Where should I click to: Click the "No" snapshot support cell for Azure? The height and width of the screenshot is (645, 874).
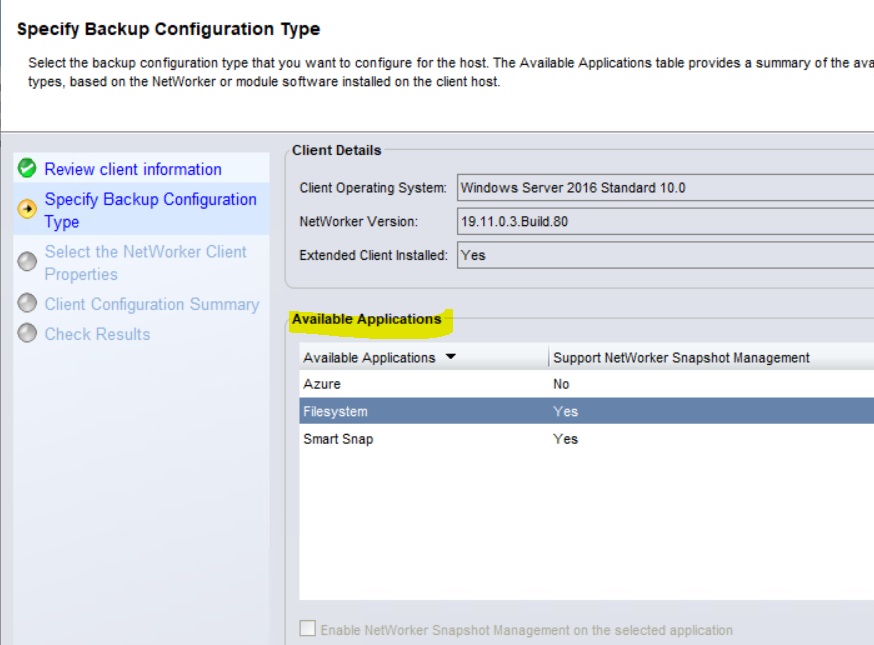[561, 384]
